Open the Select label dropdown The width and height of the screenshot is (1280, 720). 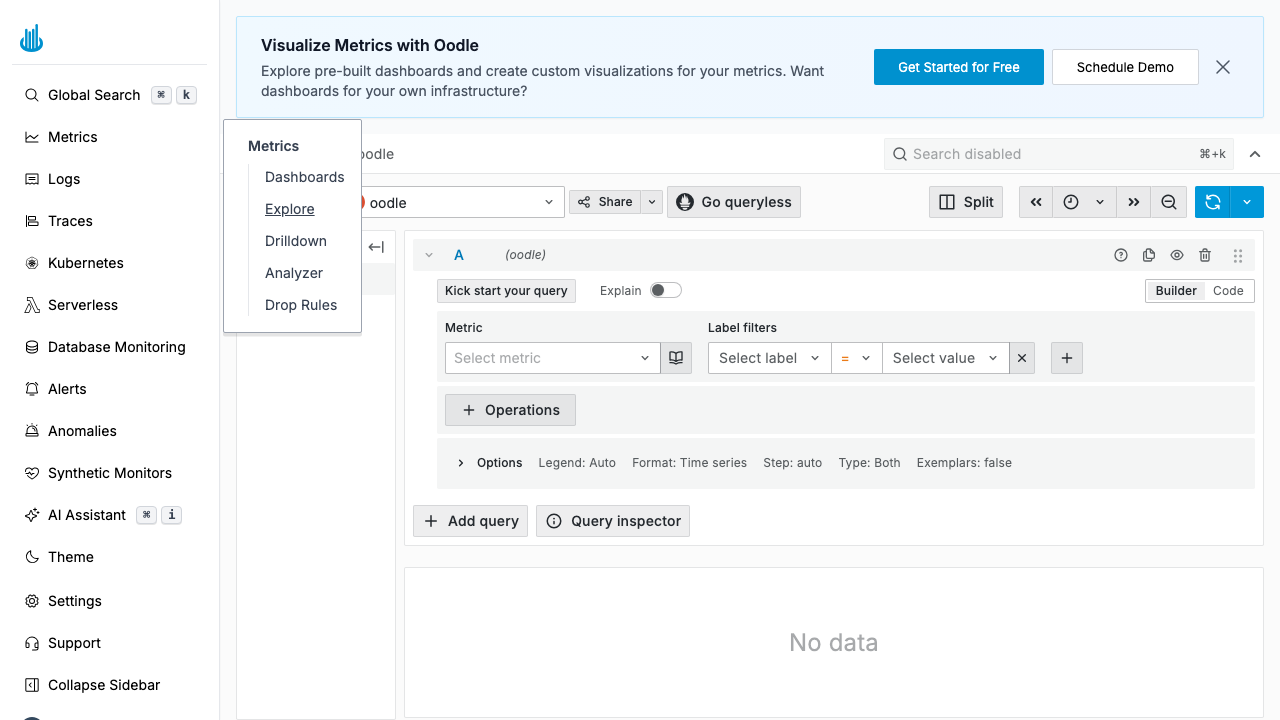768,357
